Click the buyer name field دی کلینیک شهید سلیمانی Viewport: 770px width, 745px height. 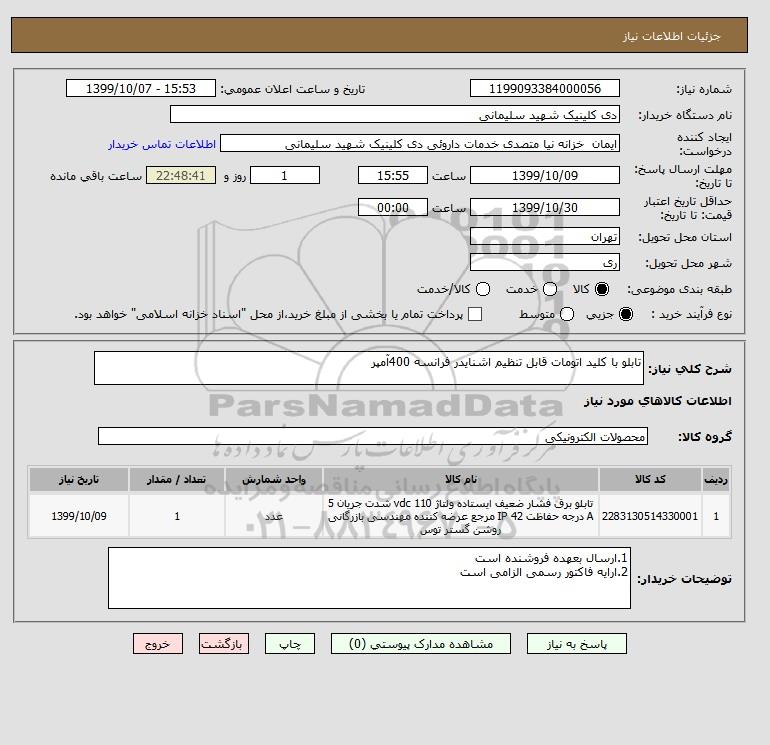click(x=395, y=114)
